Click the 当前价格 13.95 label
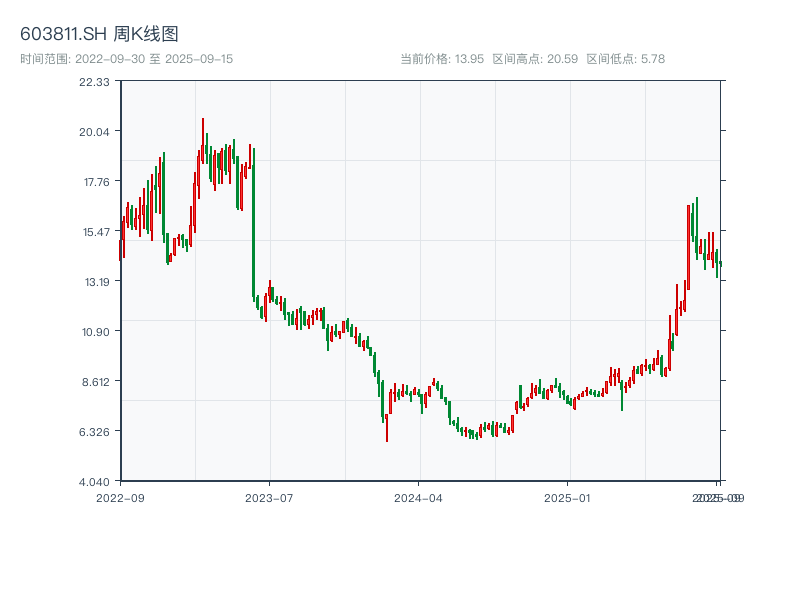The image size is (800, 600). coord(442,59)
